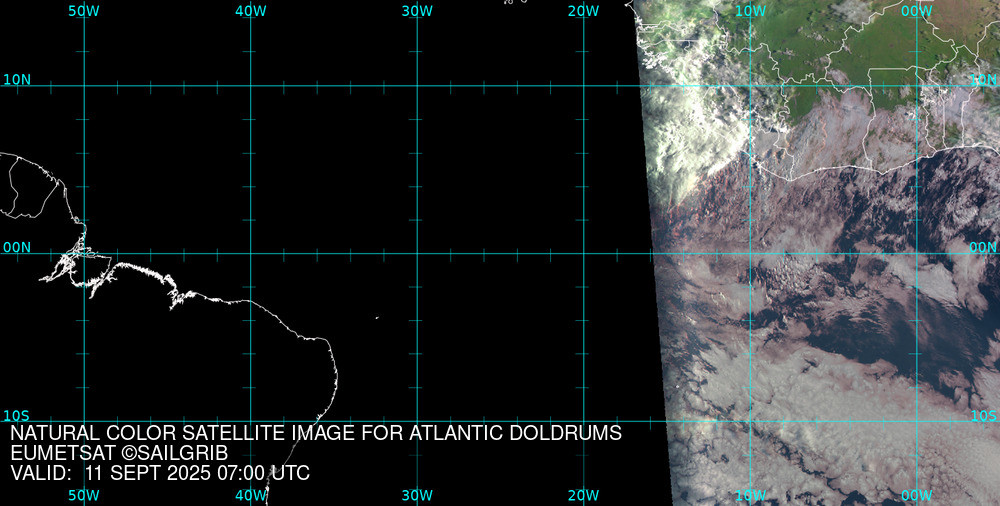Click the 30W longitude label at bottom
Screen dimensions: 1000x506
(x=418, y=495)
